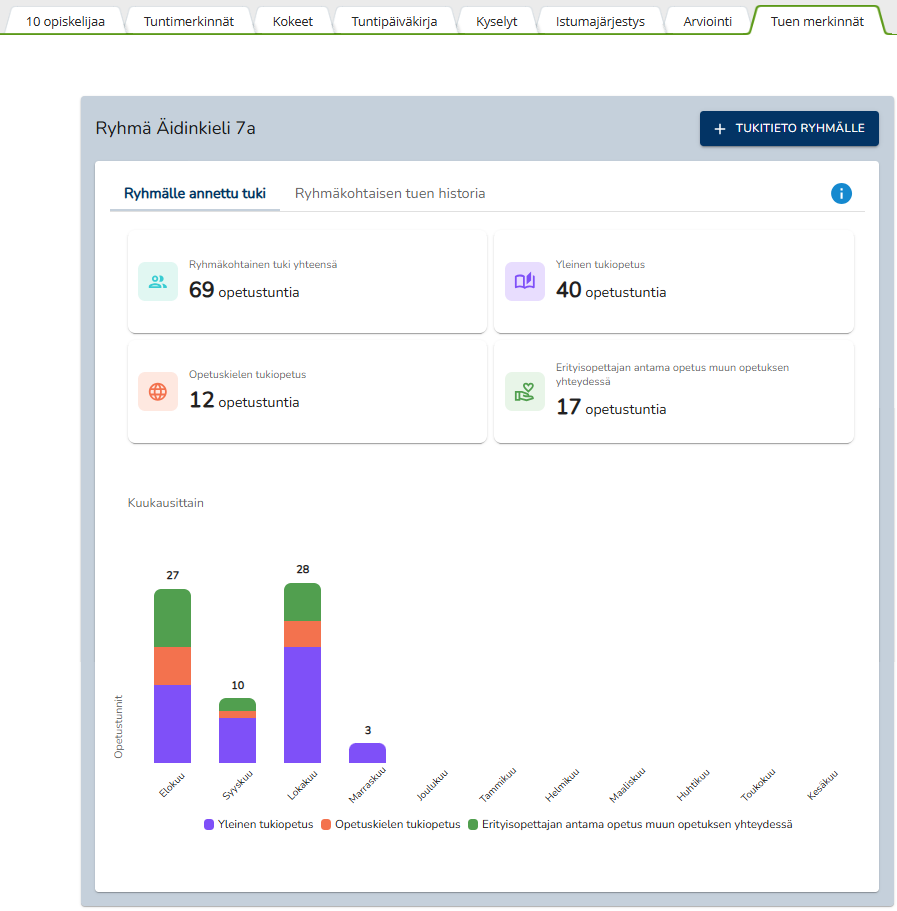Screen dimensions: 897x911
Task: Click the Marraskuu bar in chart
Action: tap(367, 753)
